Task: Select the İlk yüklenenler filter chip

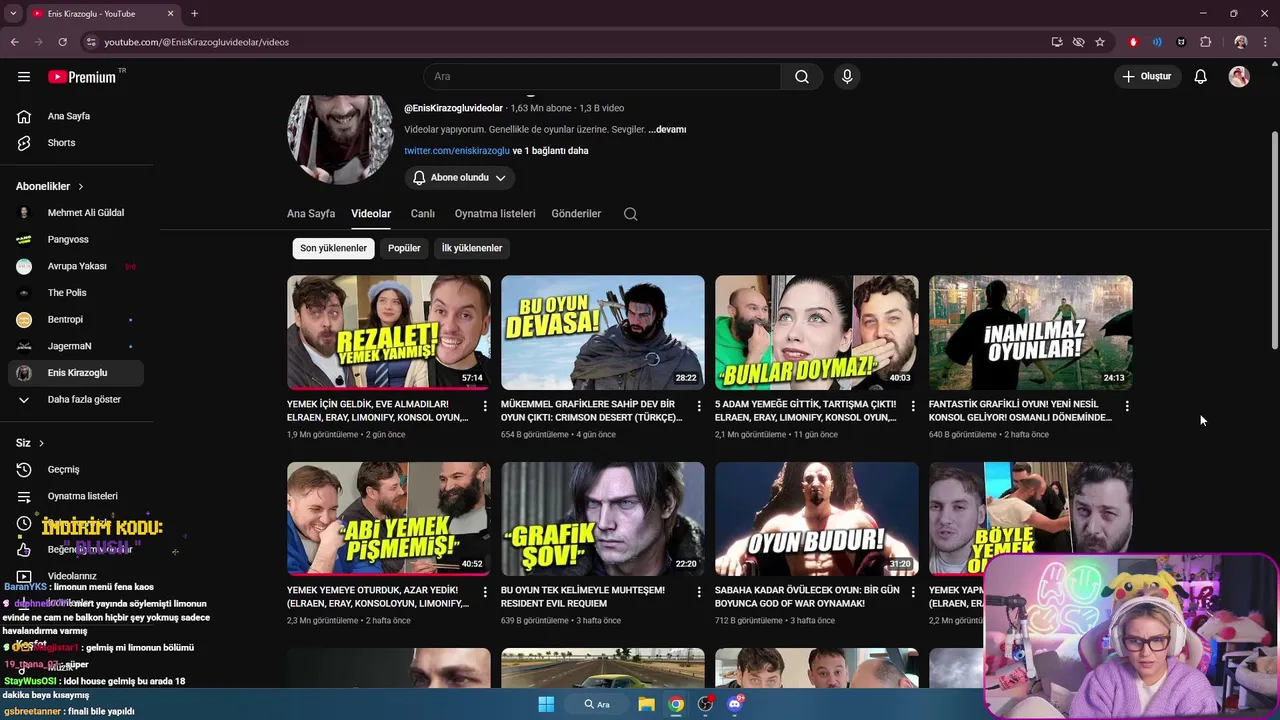Action: pyautogui.click(x=472, y=248)
